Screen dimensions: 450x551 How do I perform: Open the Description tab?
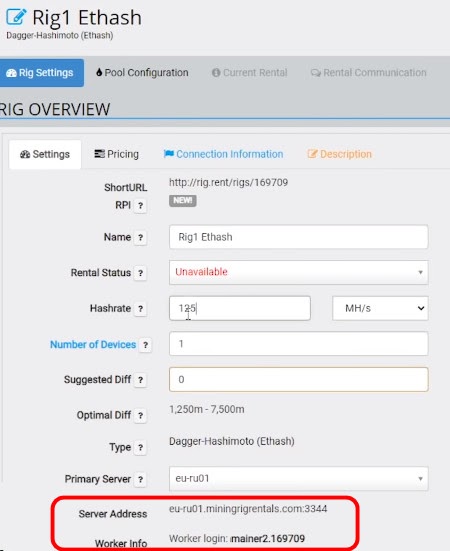pyautogui.click(x=339, y=154)
